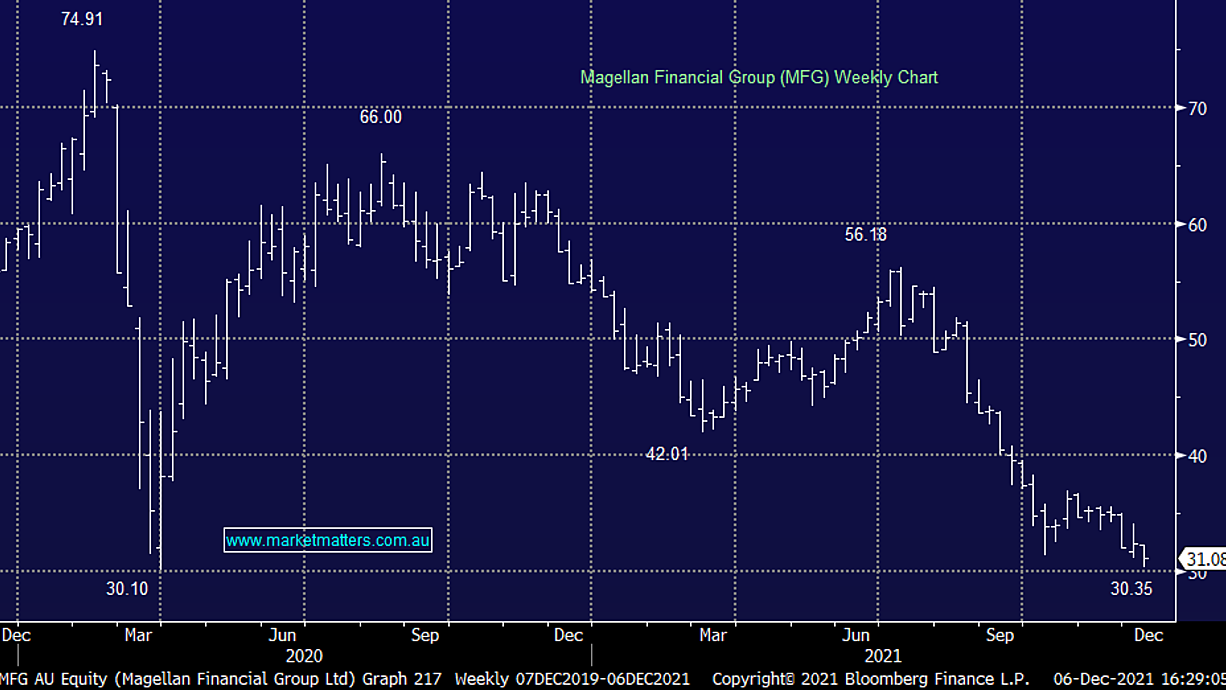Select the 30.35 low price label
Screen dimensions: 1226x690
coord(1131,589)
